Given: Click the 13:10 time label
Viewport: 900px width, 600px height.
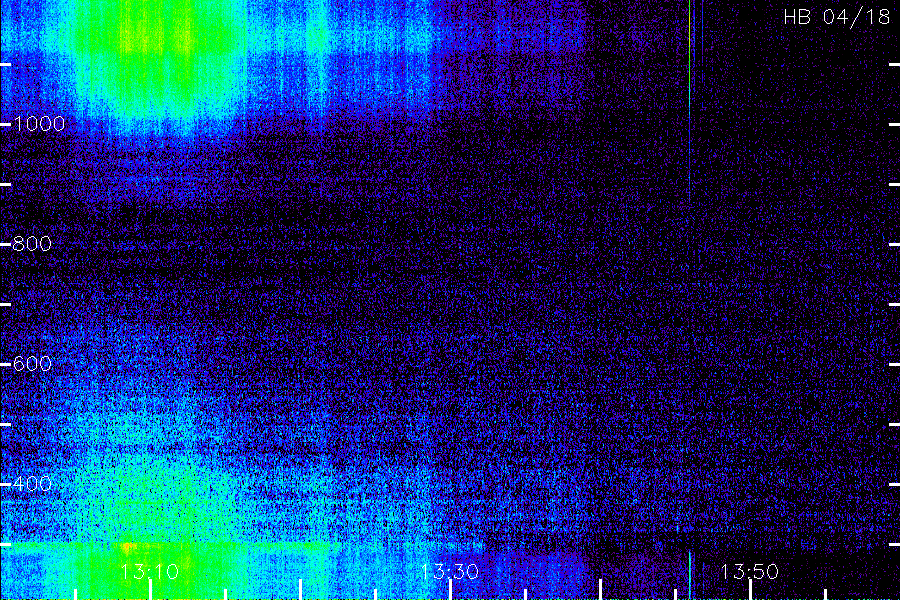Looking at the screenshot, I should (150, 572).
